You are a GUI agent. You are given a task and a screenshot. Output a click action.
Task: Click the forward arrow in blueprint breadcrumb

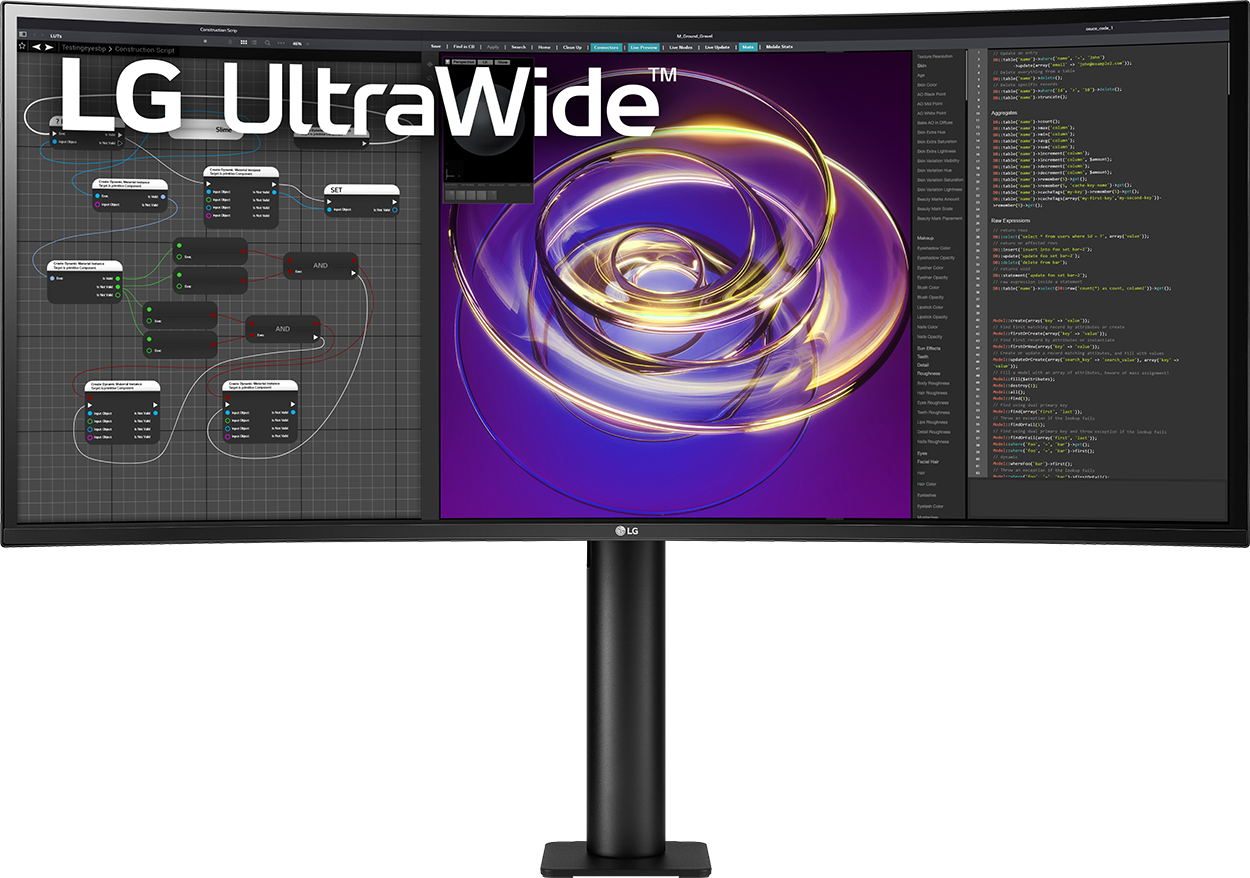coord(49,47)
